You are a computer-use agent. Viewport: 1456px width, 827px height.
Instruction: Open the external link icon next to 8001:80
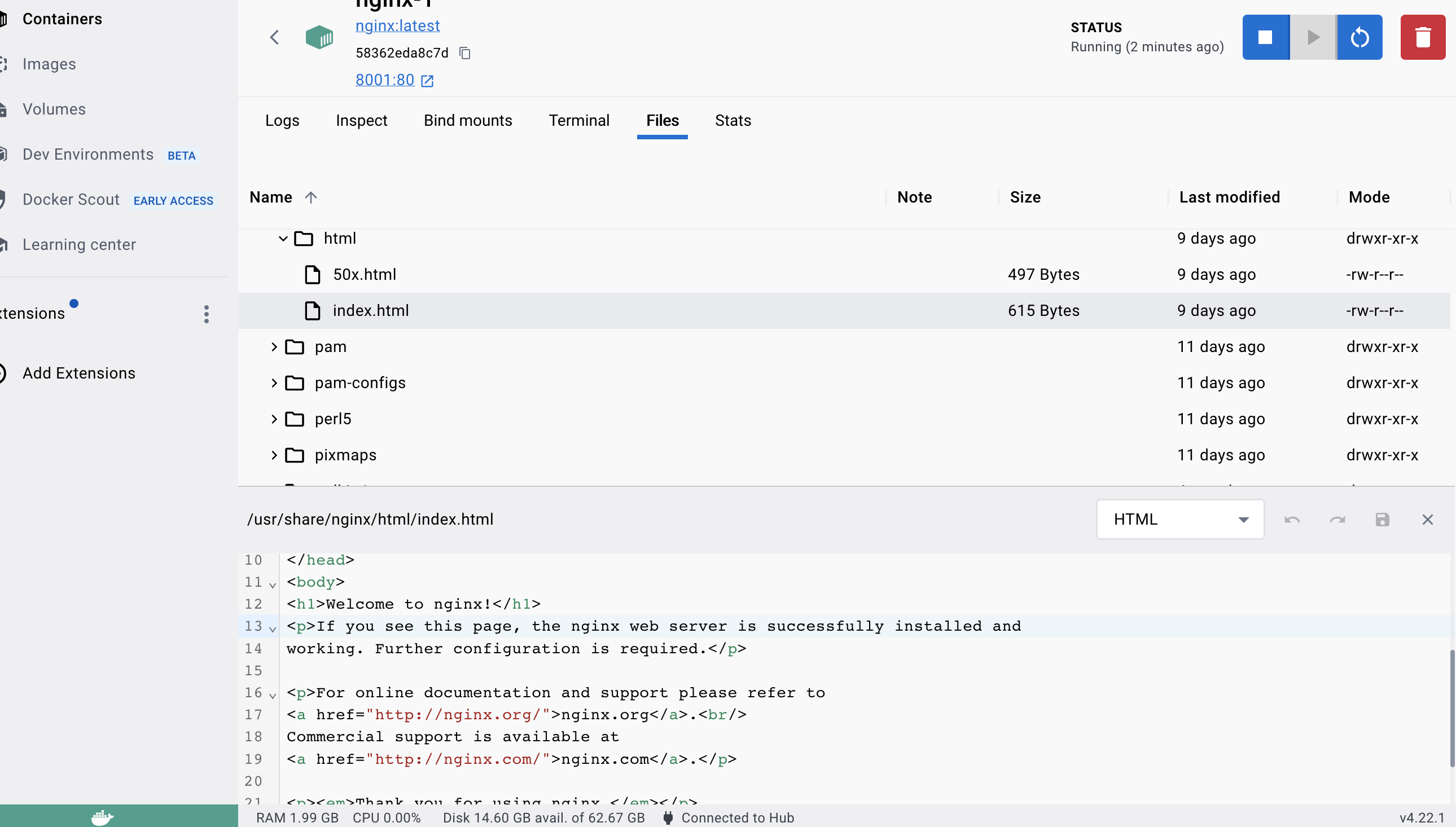(x=427, y=81)
